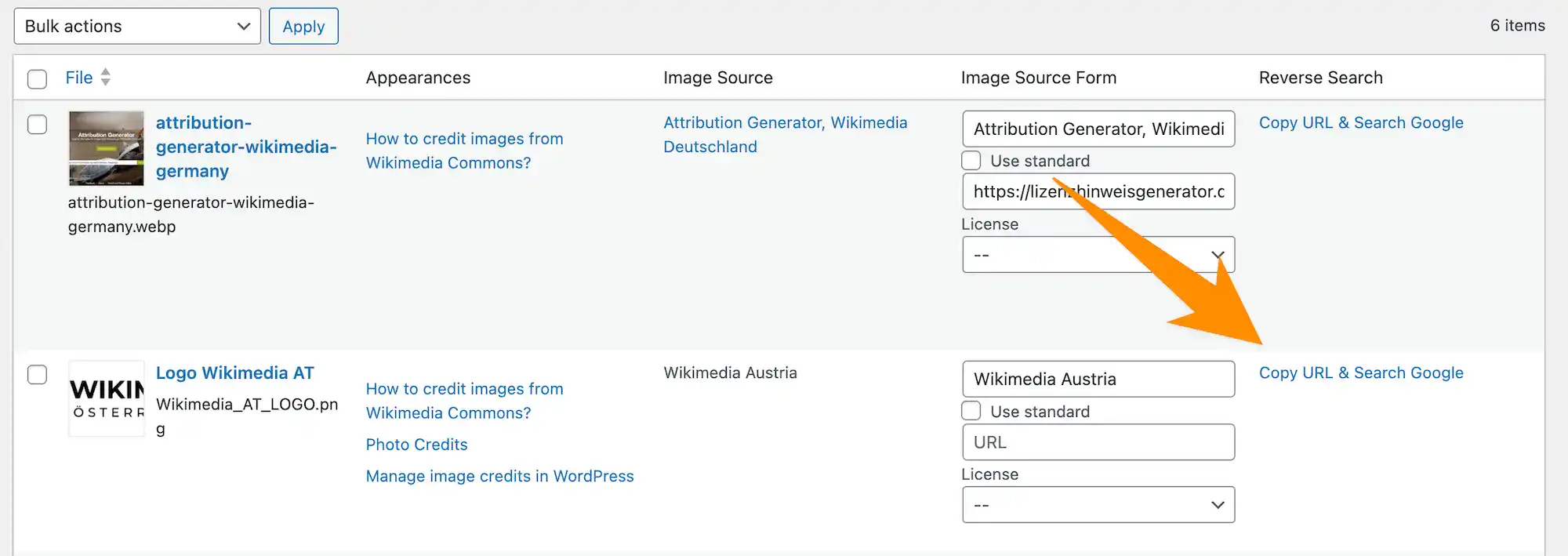The width and height of the screenshot is (1568, 556).
Task: Click the File column sort arrows icon
Action: pyautogui.click(x=106, y=78)
